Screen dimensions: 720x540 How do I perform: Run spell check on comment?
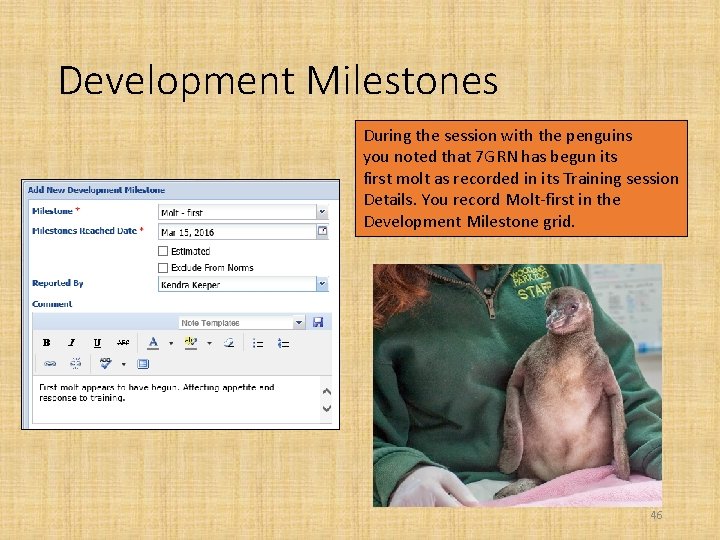(x=106, y=364)
